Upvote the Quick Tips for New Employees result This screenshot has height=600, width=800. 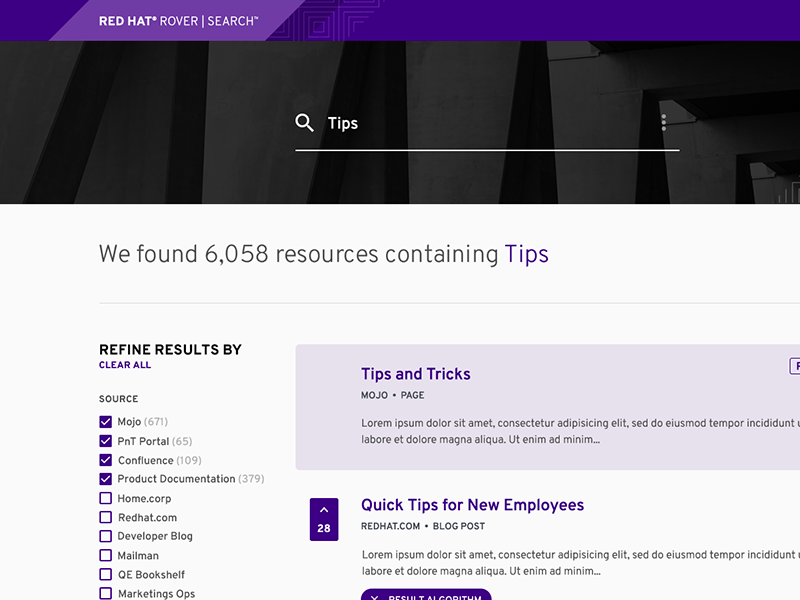(324, 506)
